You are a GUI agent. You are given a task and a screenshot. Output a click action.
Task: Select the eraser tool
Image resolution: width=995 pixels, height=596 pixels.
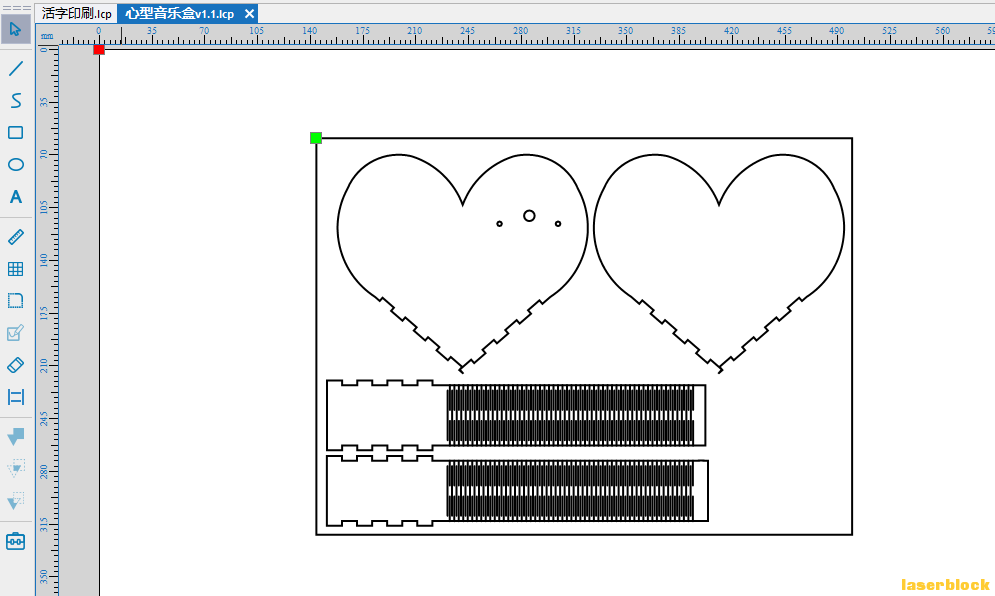(x=16, y=365)
